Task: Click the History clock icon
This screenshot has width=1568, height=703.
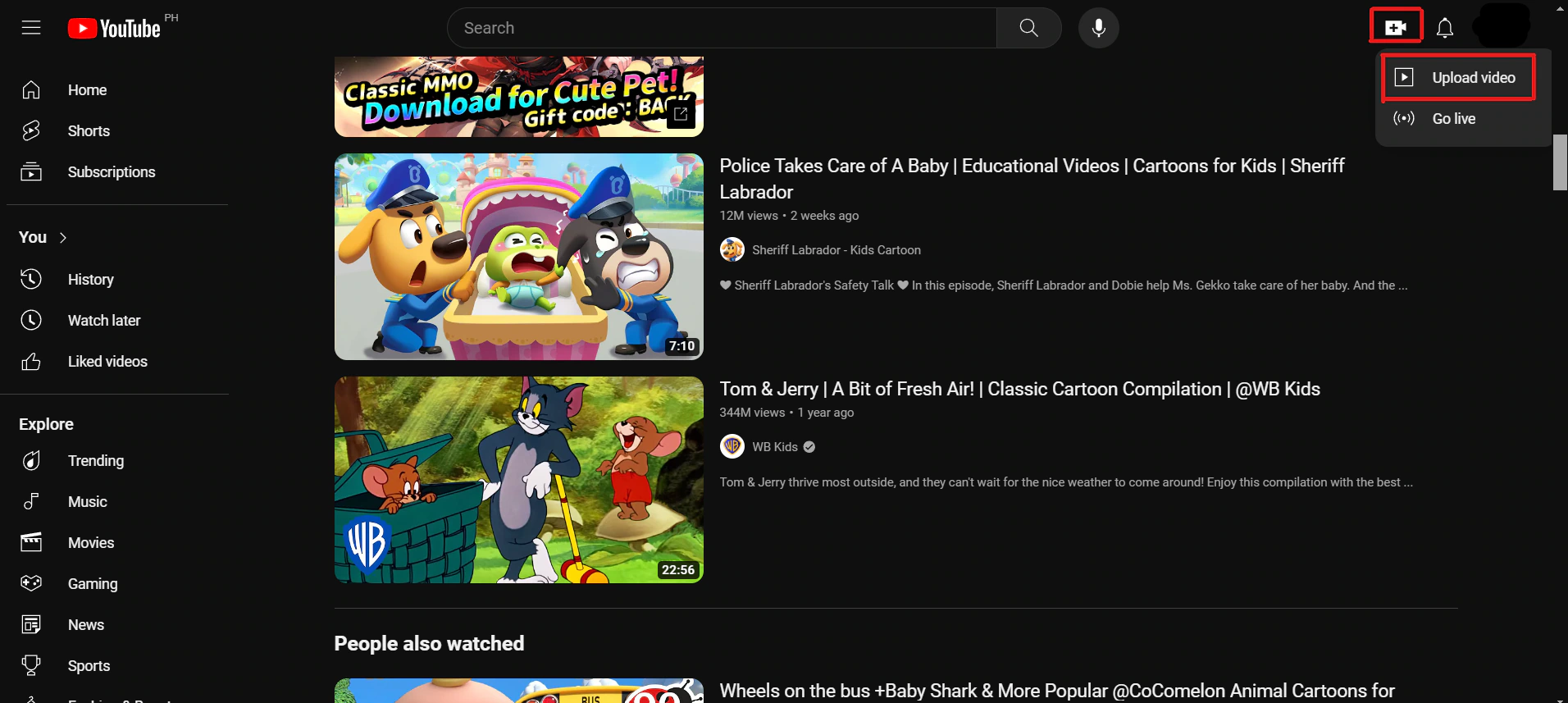Action: click(31, 279)
